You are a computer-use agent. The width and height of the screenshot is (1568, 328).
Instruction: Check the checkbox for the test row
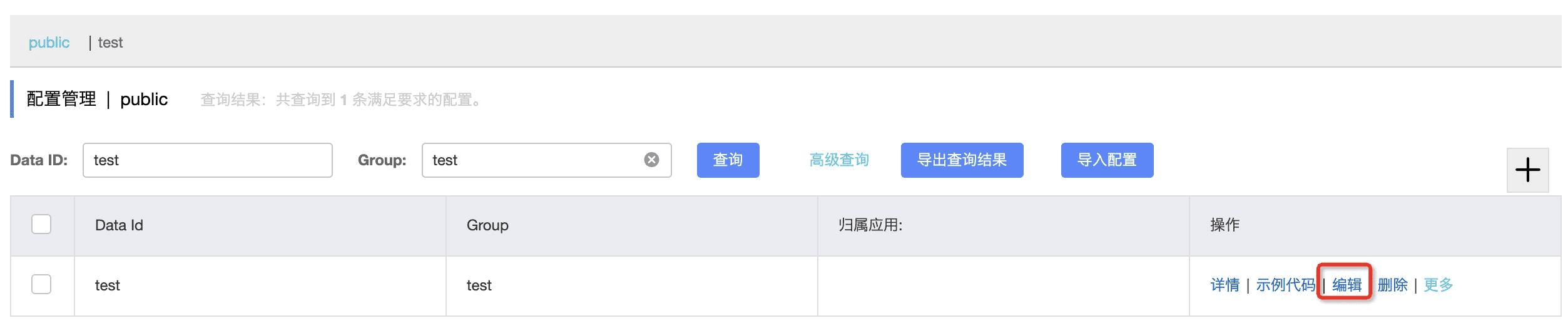[x=41, y=284]
